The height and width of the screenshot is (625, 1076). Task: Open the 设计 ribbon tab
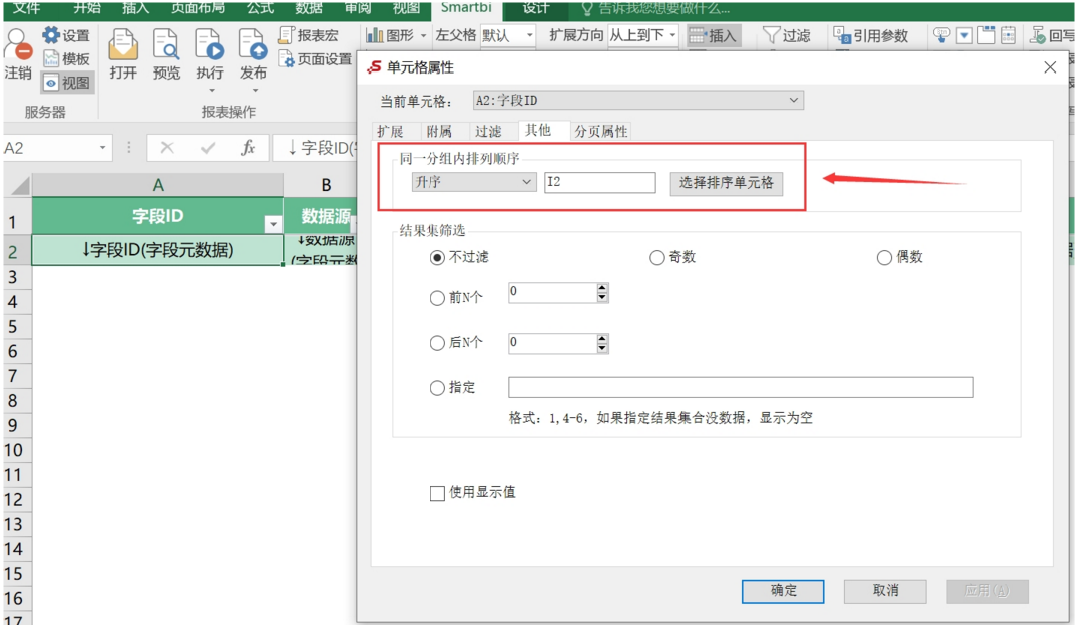(x=536, y=8)
